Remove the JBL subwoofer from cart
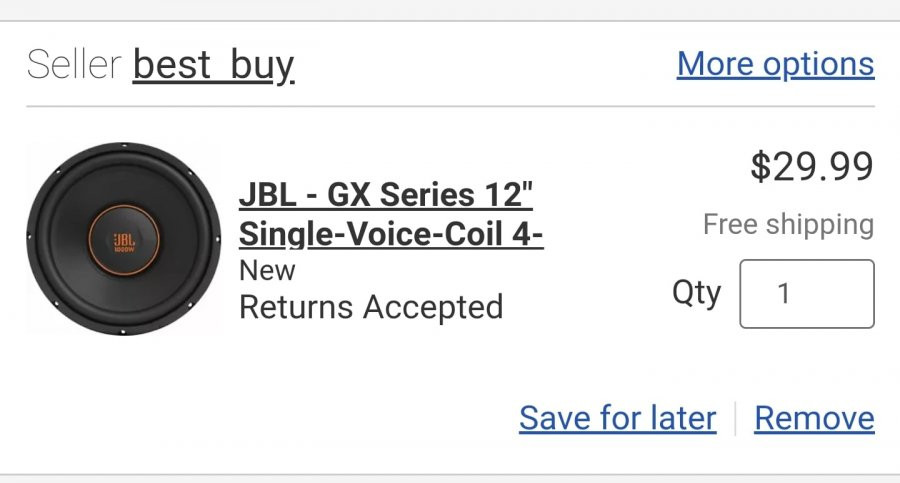 pyautogui.click(x=814, y=418)
